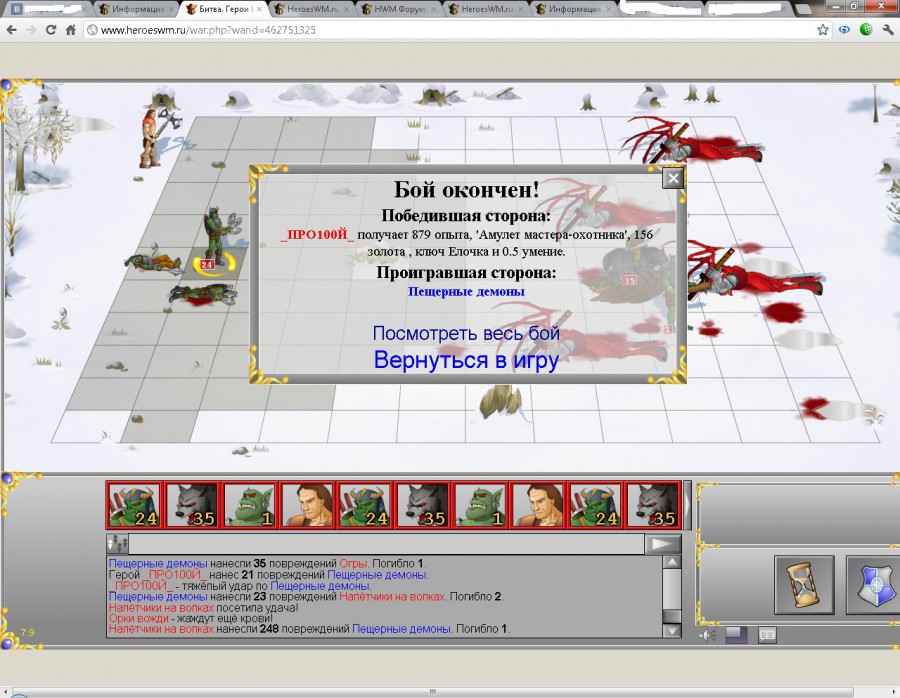Click the hourglass wait button

(x=804, y=584)
